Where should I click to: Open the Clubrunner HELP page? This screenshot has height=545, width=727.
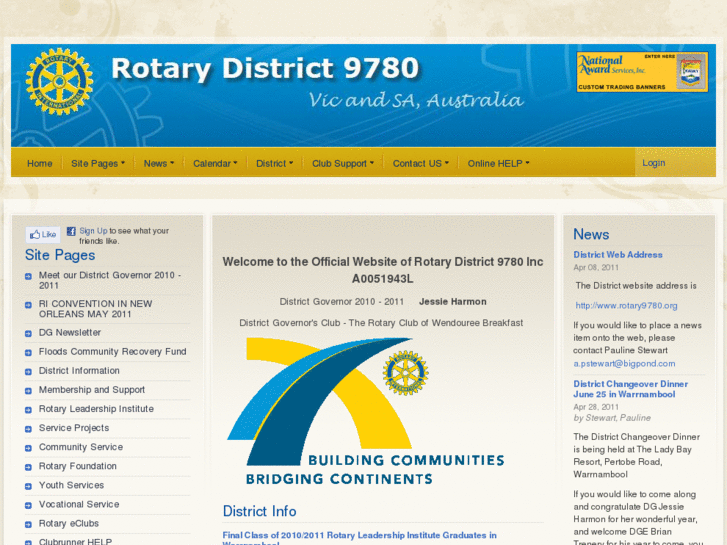76,541
